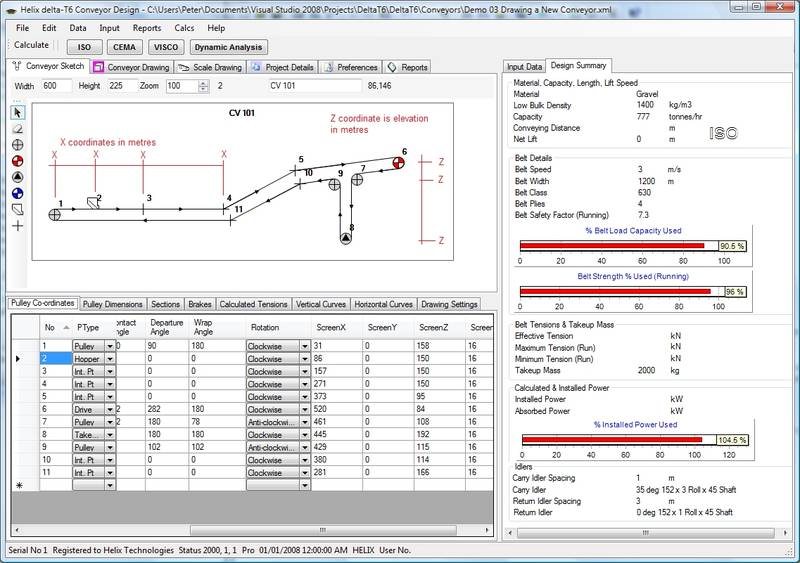The height and width of the screenshot is (563, 800).
Task: Open PType dropdown for row 6 Drive
Action: click(x=110, y=409)
